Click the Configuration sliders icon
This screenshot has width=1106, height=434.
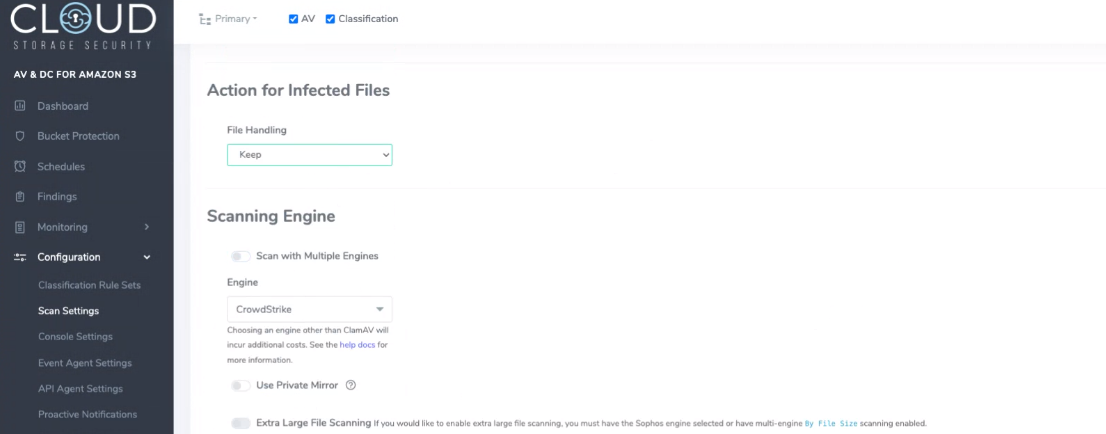20,257
